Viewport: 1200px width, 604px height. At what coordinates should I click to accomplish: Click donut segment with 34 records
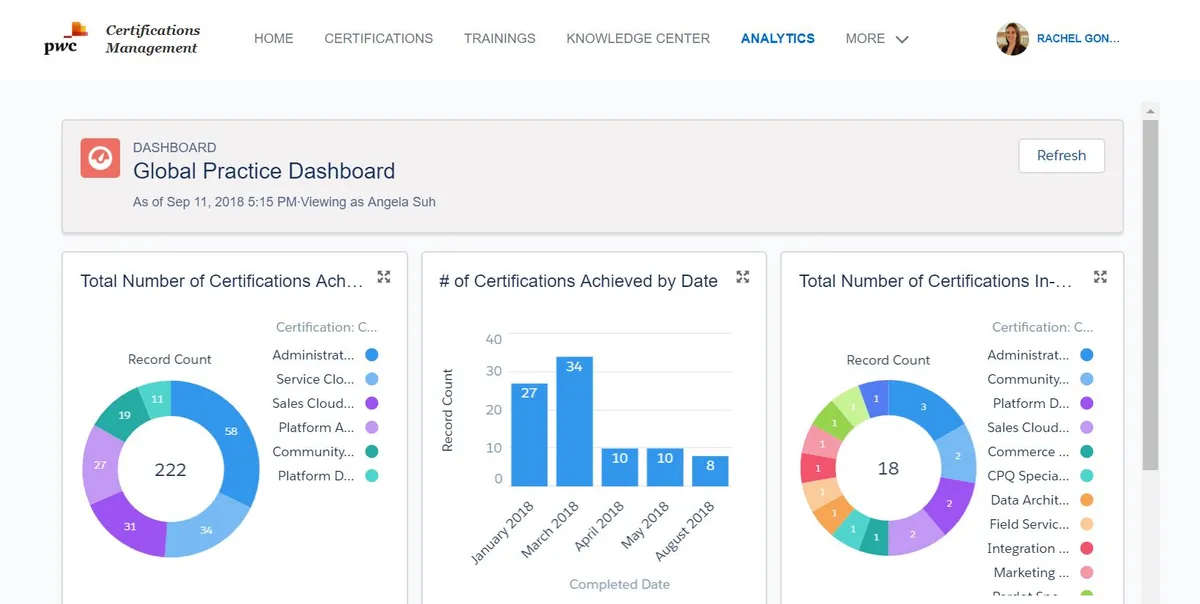pos(206,530)
